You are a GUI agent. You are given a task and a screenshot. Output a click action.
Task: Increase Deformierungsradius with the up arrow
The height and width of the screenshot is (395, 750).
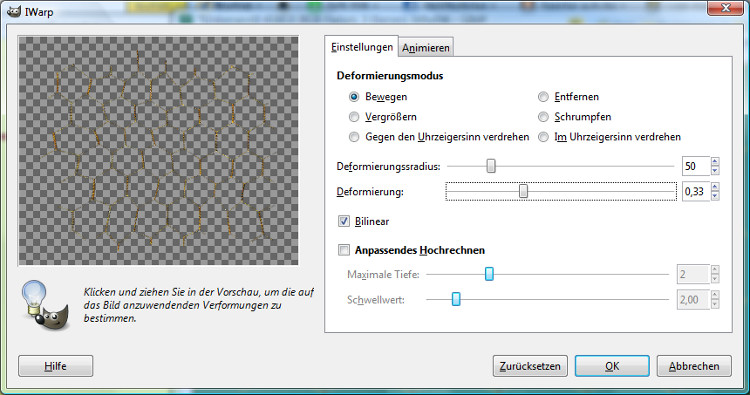point(715,162)
